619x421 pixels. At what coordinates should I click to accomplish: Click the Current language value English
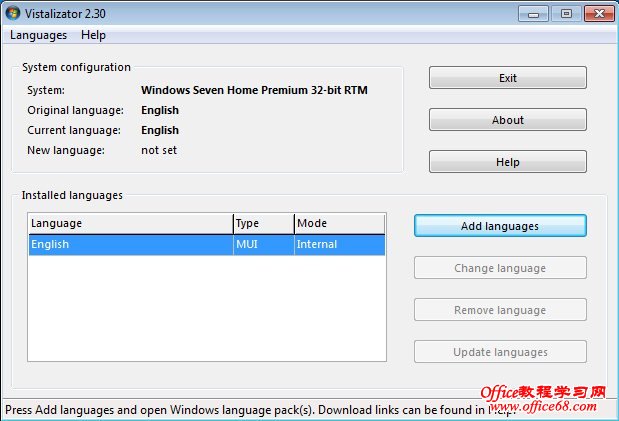click(x=160, y=130)
